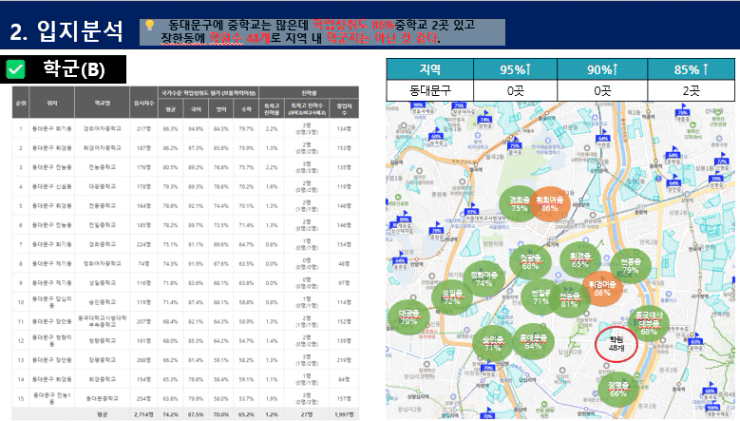
Task: Select the 2곳 cell under 85%↑
Action: (x=691, y=90)
